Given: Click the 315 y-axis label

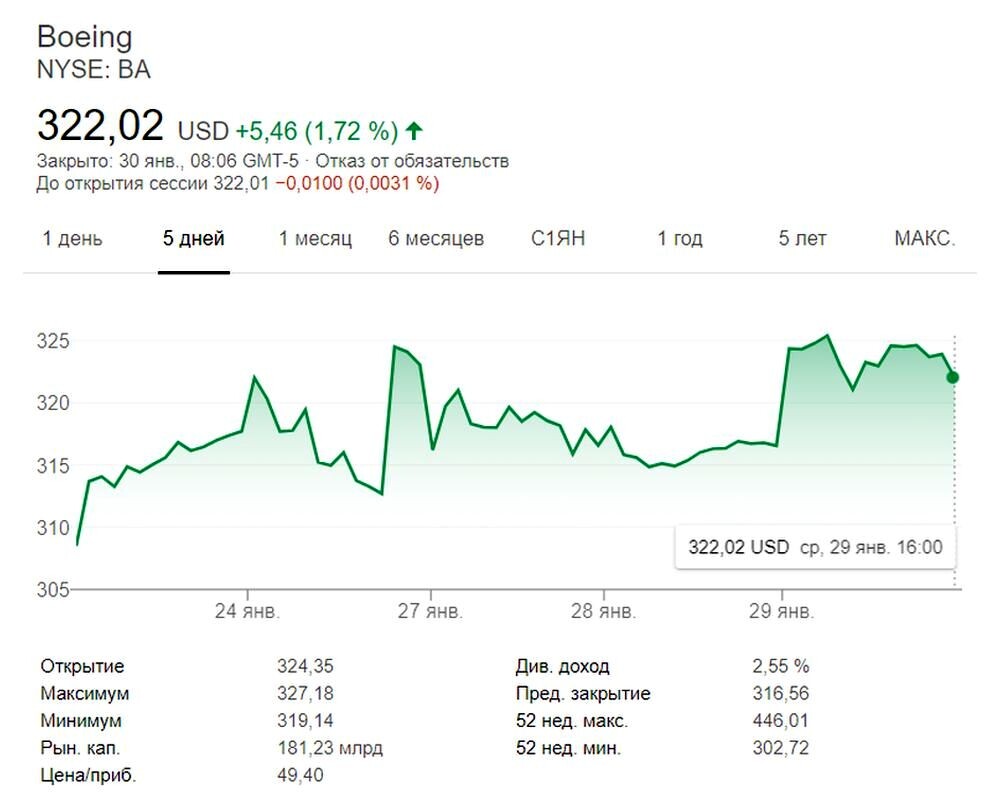Looking at the screenshot, I should coord(53,466).
